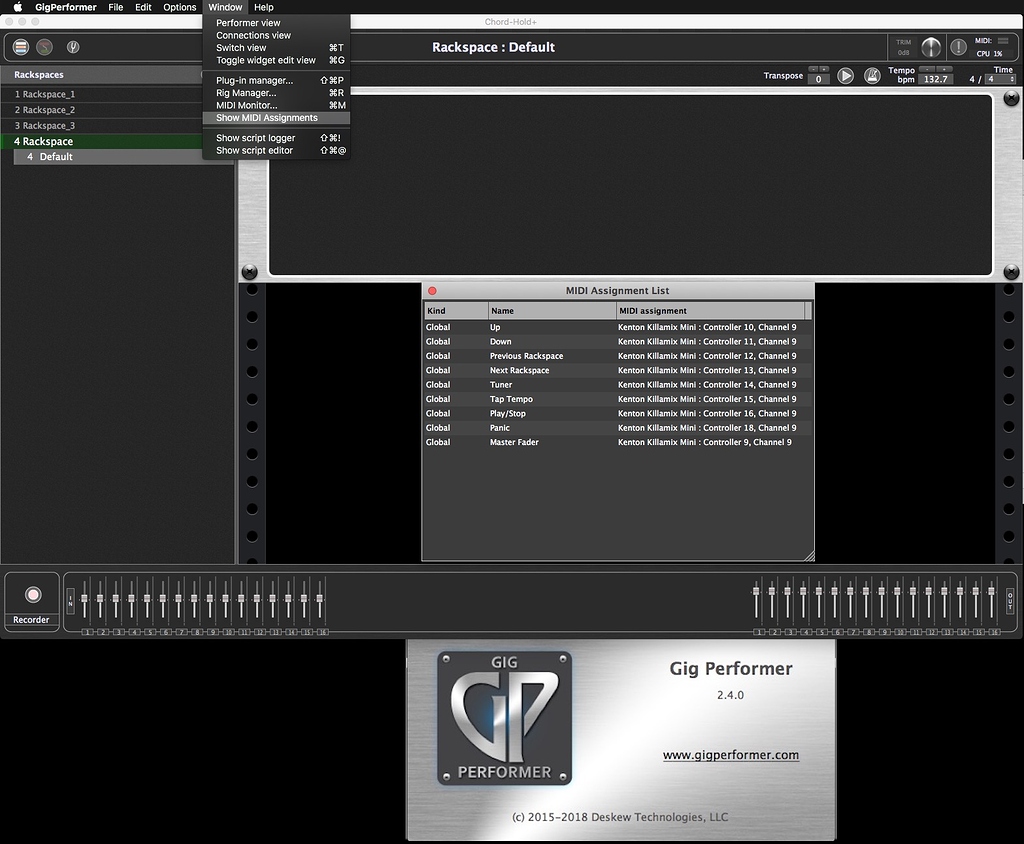Click the metronome icon next to Tempo
The image size is (1024, 844).
(872, 76)
